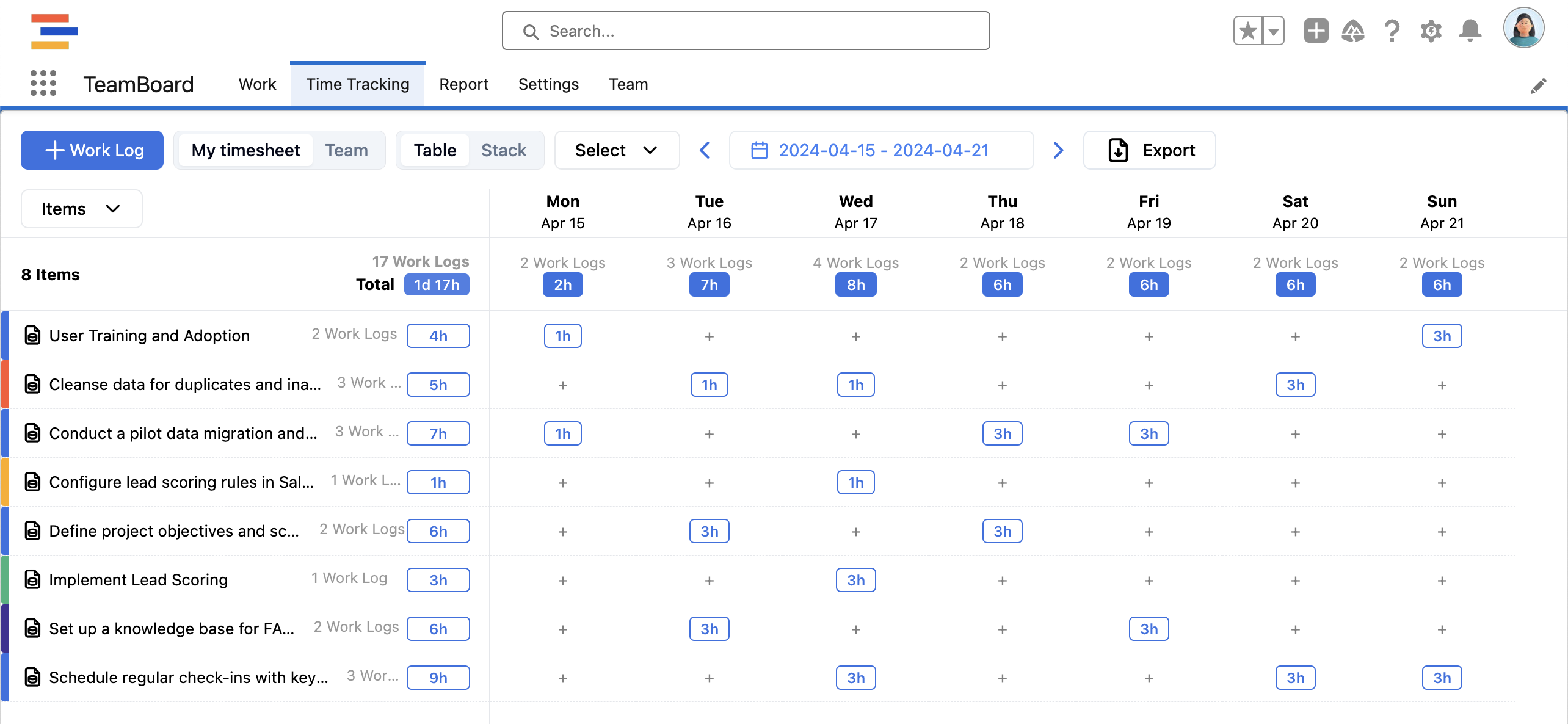1568x724 pixels.
Task: Open the Items dropdown
Action: (81, 209)
